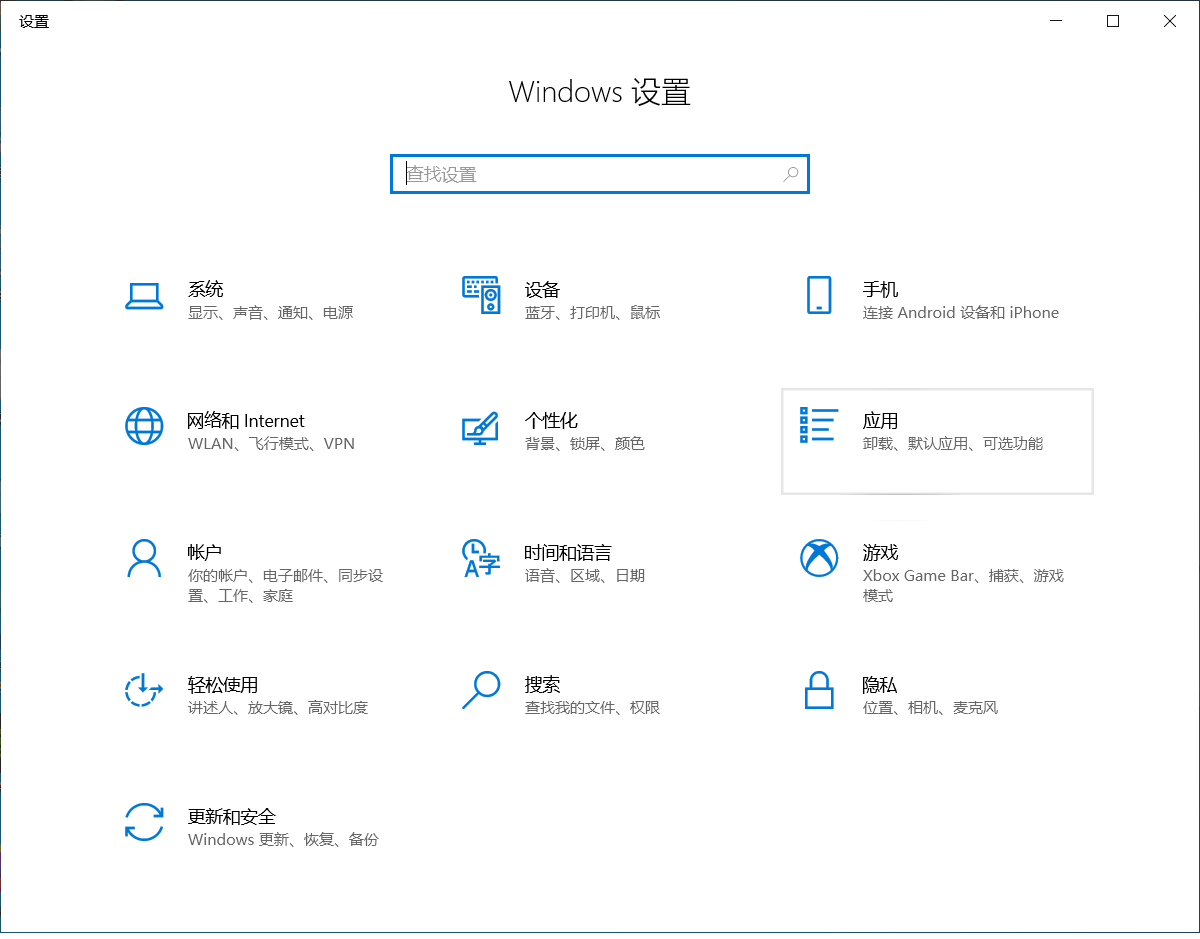Open the 网络和 Internet globe icon
1200x939 pixels.
click(144, 426)
